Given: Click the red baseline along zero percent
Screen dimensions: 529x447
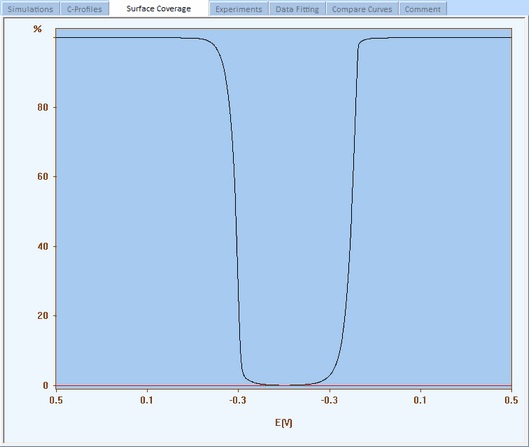Looking at the screenshot, I should click(283, 385).
